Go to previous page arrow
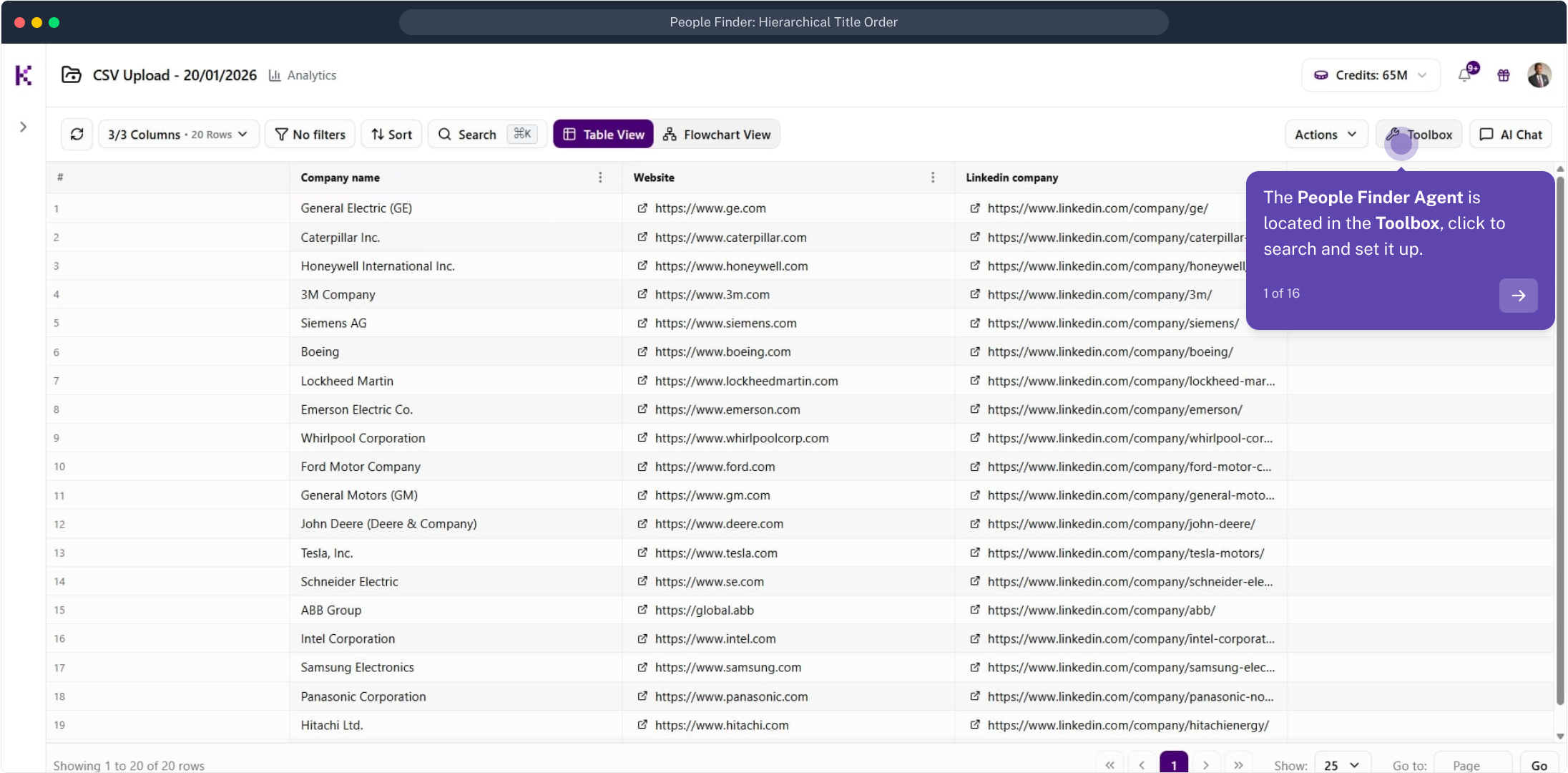1568x773 pixels. pos(1142,764)
